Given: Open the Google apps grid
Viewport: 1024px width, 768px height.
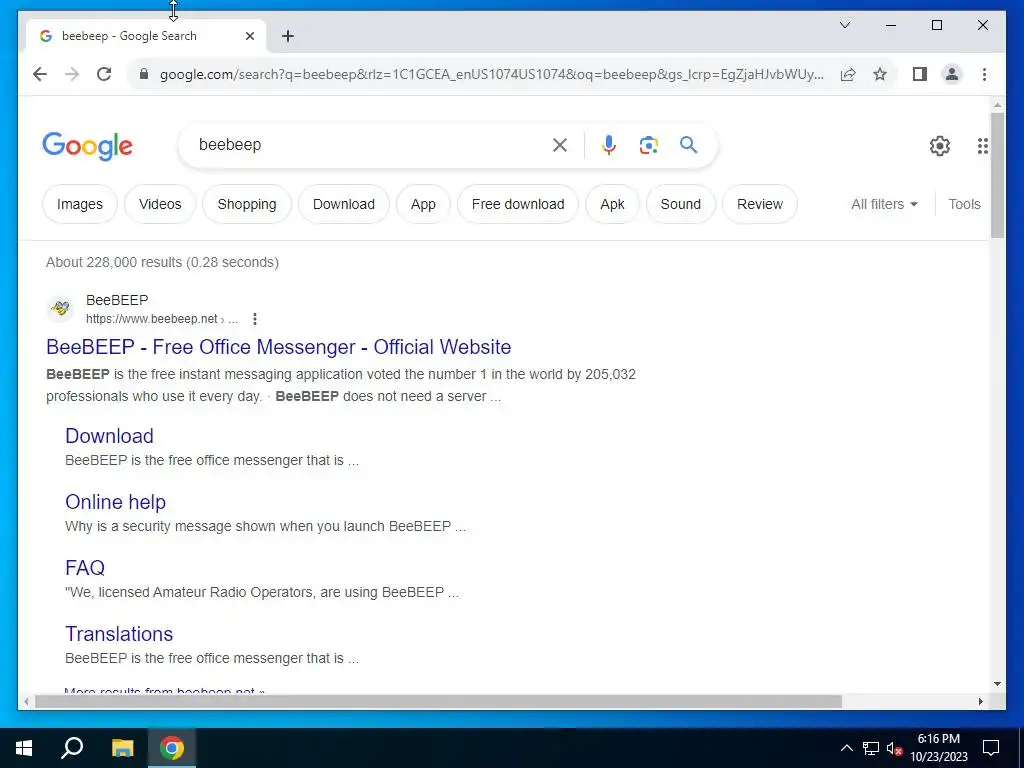Looking at the screenshot, I should point(982,146).
